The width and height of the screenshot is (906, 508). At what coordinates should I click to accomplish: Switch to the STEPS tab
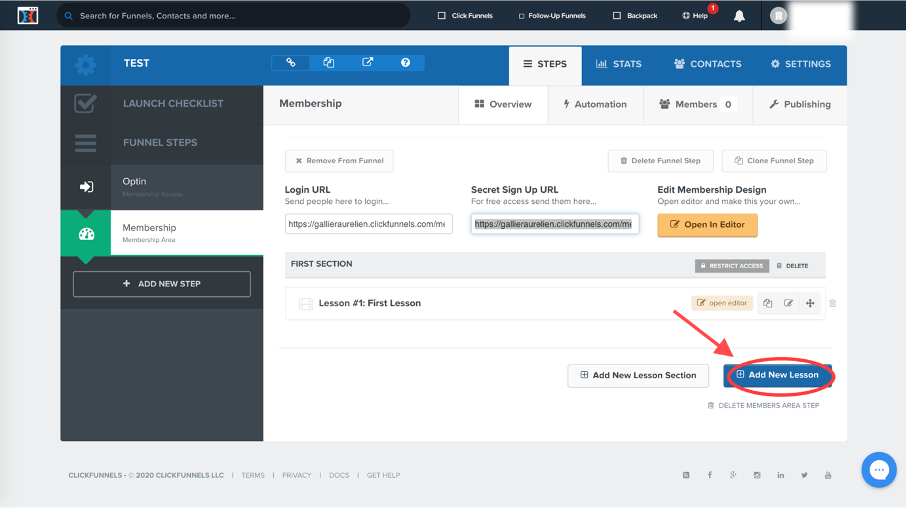(x=545, y=64)
